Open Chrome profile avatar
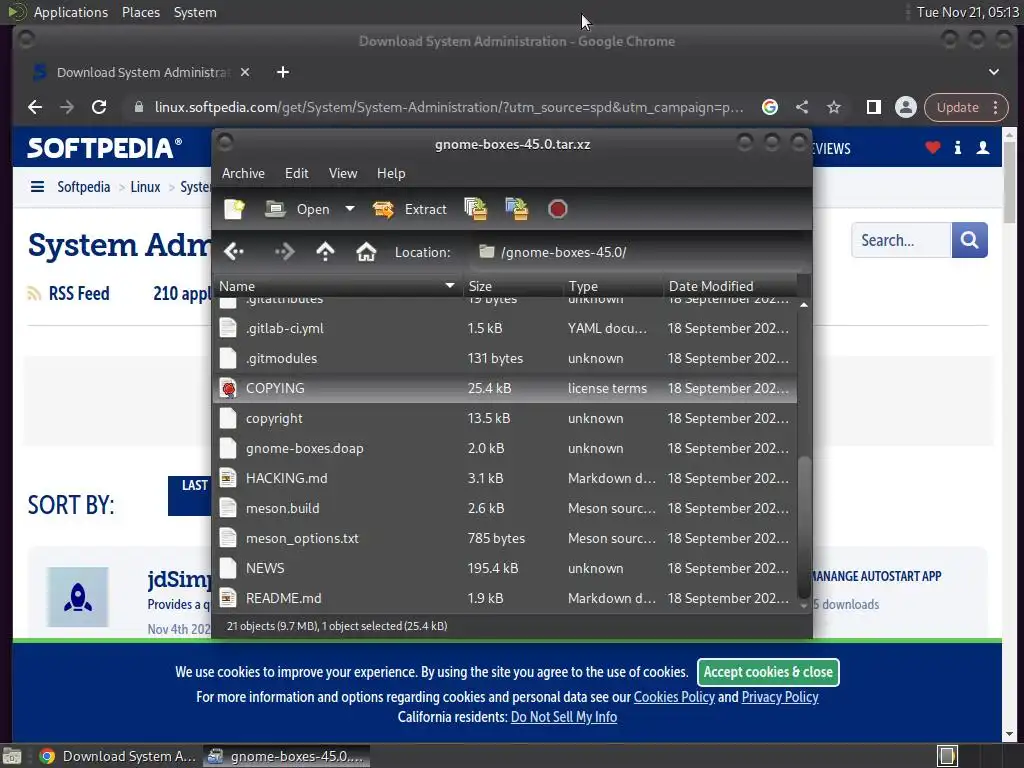1024x768 pixels. point(906,107)
